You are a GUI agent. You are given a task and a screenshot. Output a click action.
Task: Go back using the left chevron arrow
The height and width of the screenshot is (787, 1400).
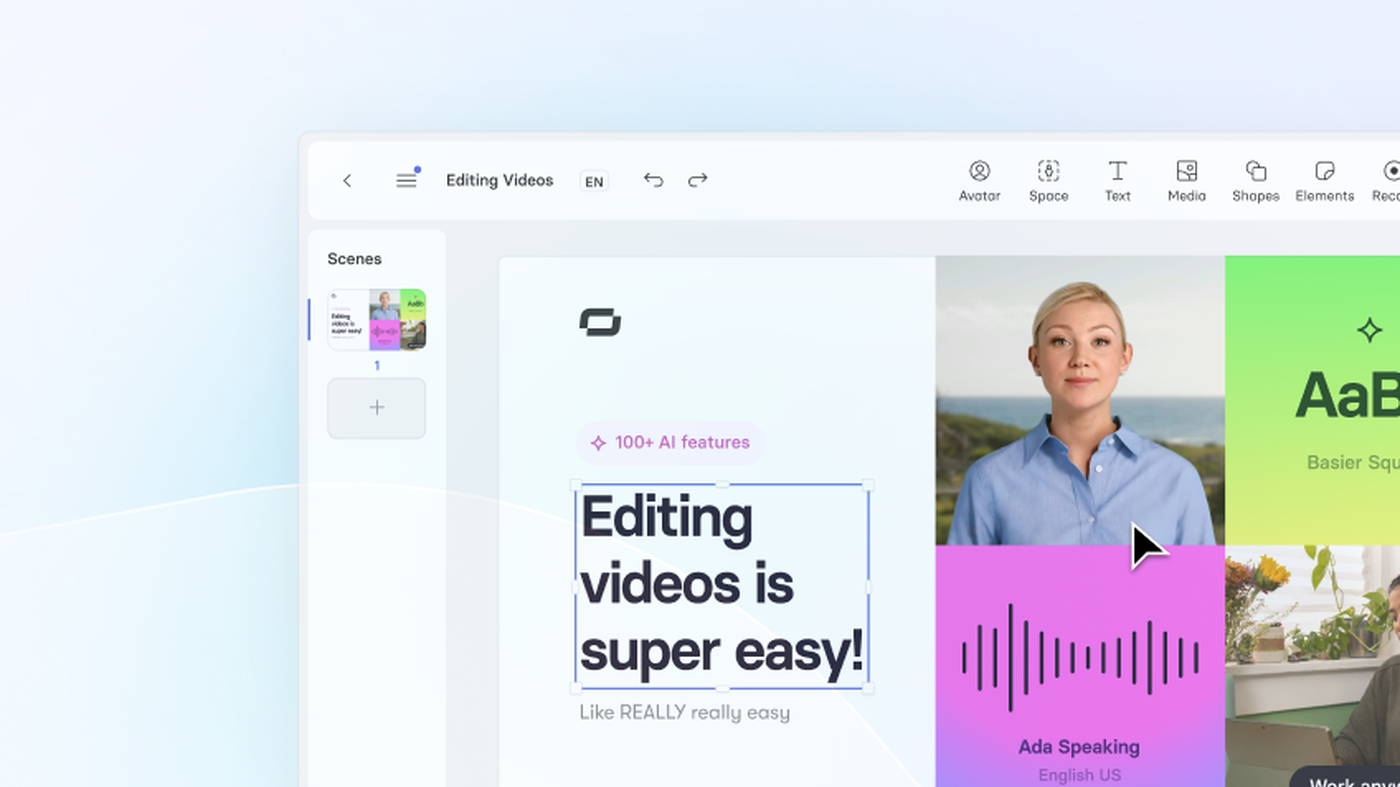point(347,181)
